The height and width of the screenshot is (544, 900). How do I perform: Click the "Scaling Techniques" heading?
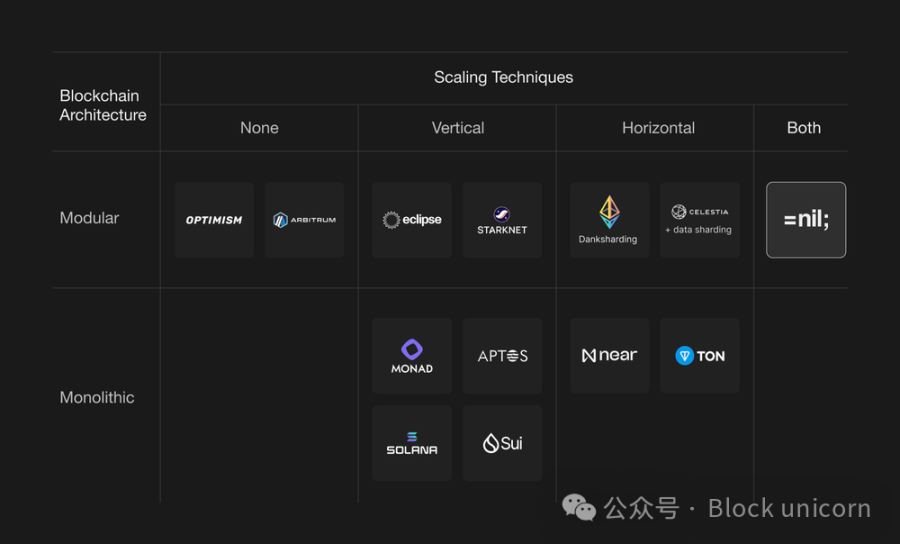point(503,77)
